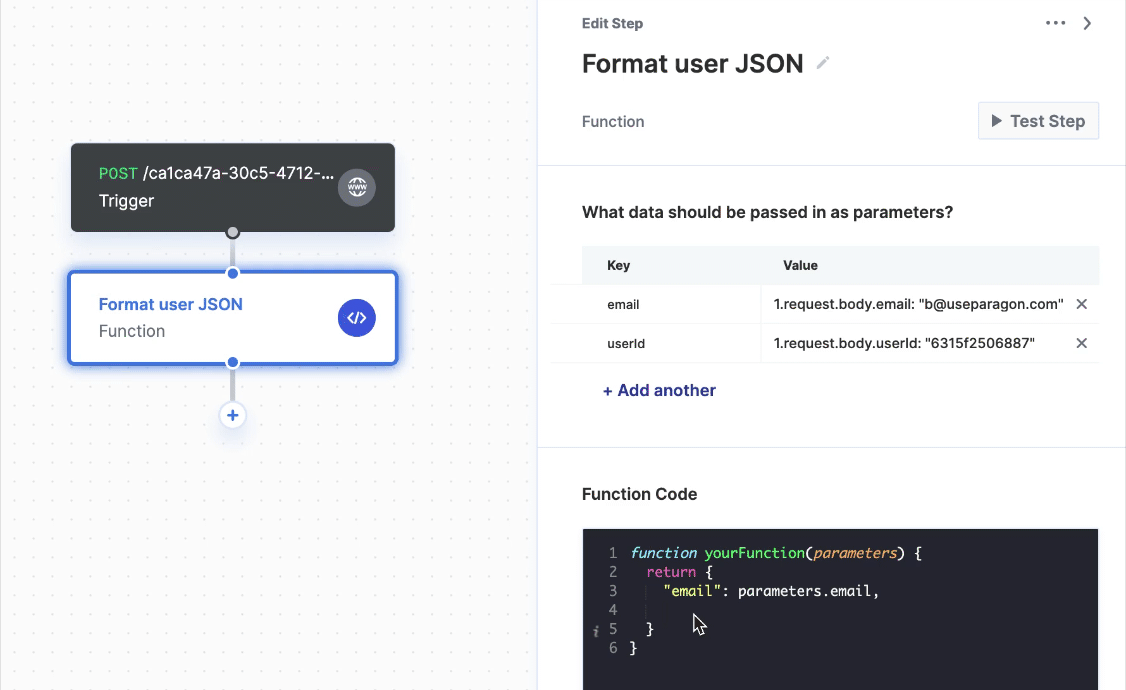Image resolution: width=1126 pixels, height=690 pixels.
Task: Click the email key field
Action: (x=656, y=304)
